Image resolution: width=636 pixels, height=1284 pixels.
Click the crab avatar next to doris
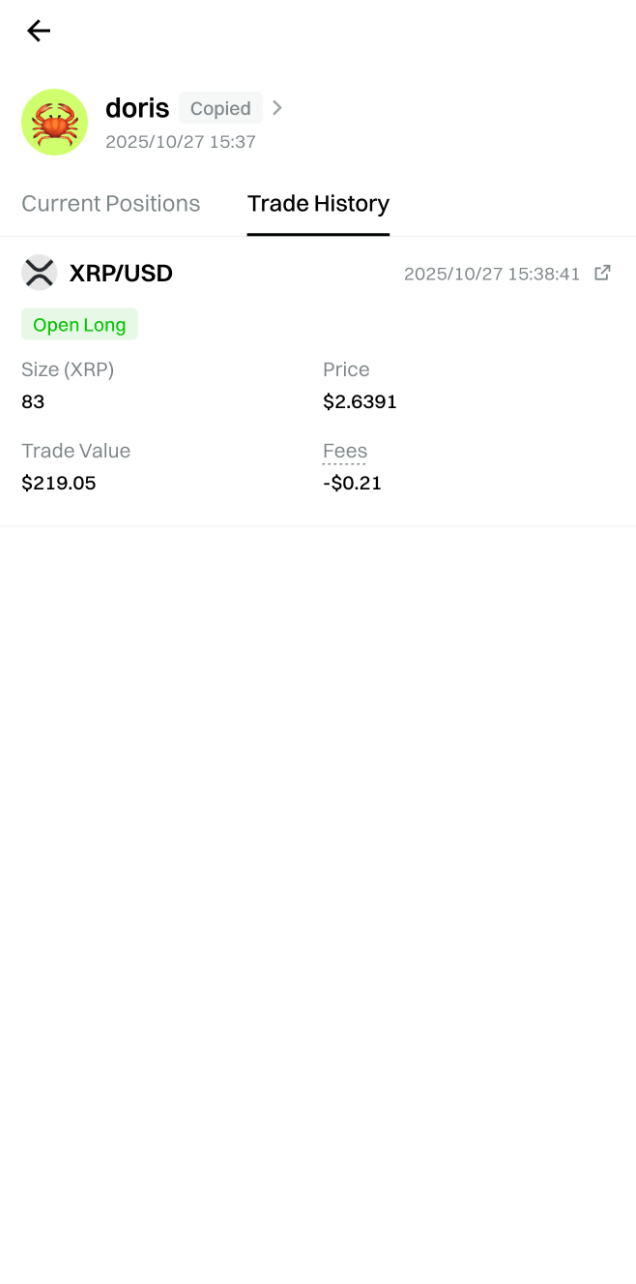pos(54,122)
